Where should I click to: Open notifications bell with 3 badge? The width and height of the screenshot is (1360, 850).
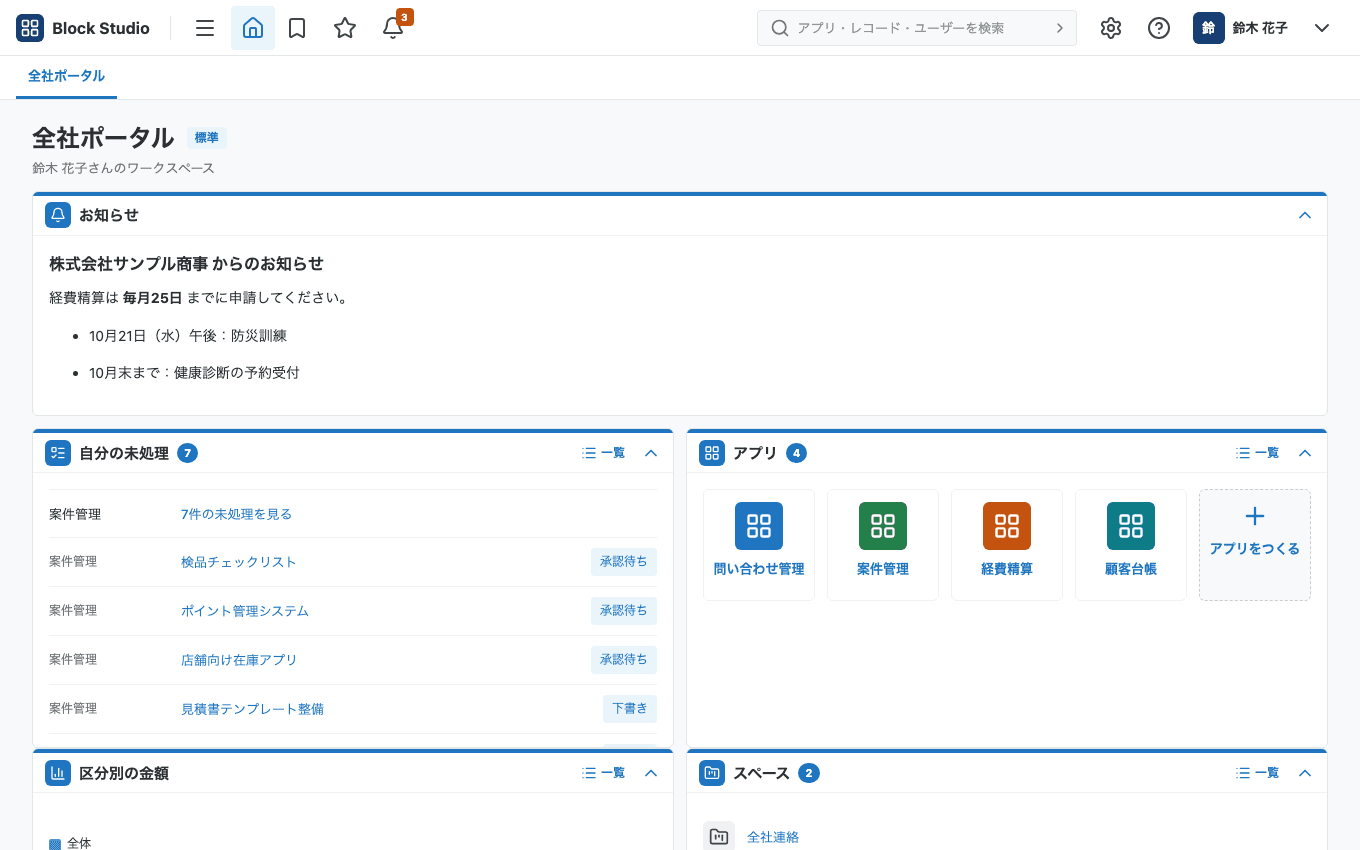coord(393,28)
